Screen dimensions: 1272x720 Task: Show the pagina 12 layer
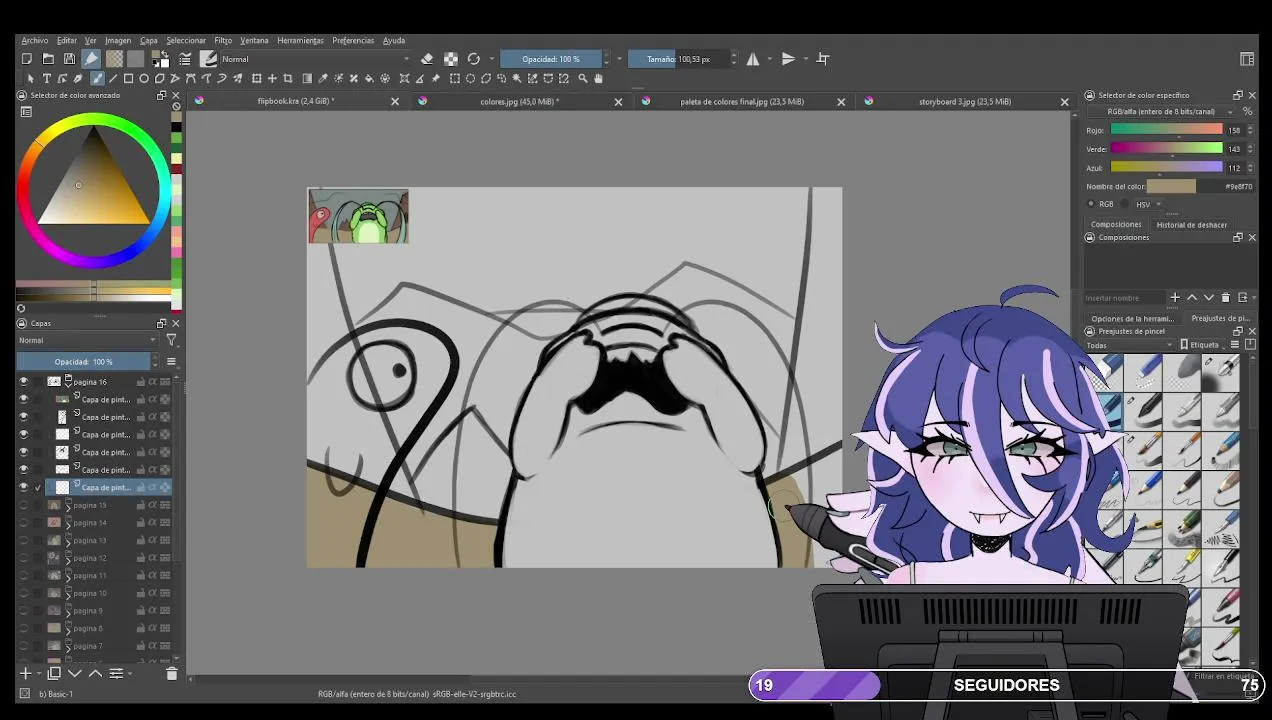tap(24, 558)
